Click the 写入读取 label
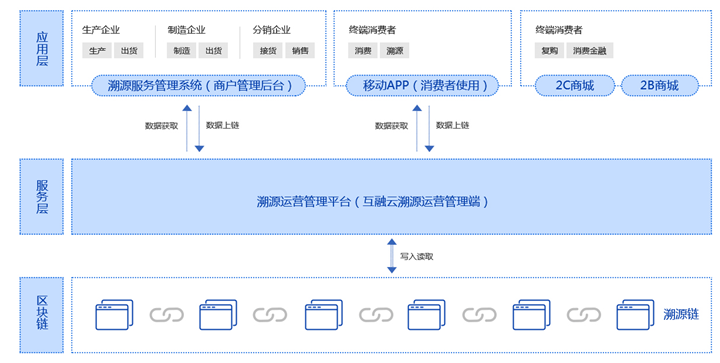 416,256
